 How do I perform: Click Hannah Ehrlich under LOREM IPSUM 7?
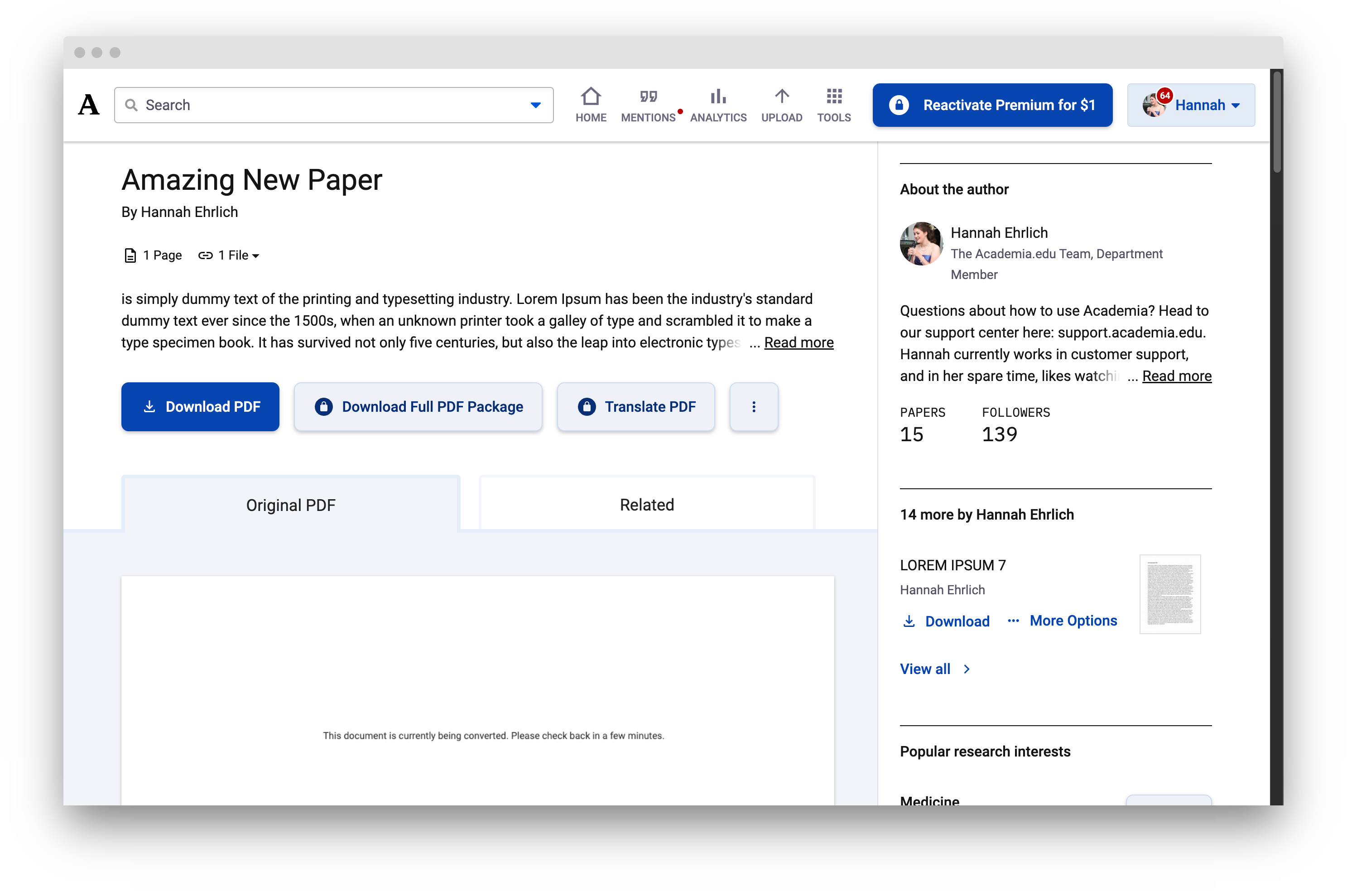point(942,590)
